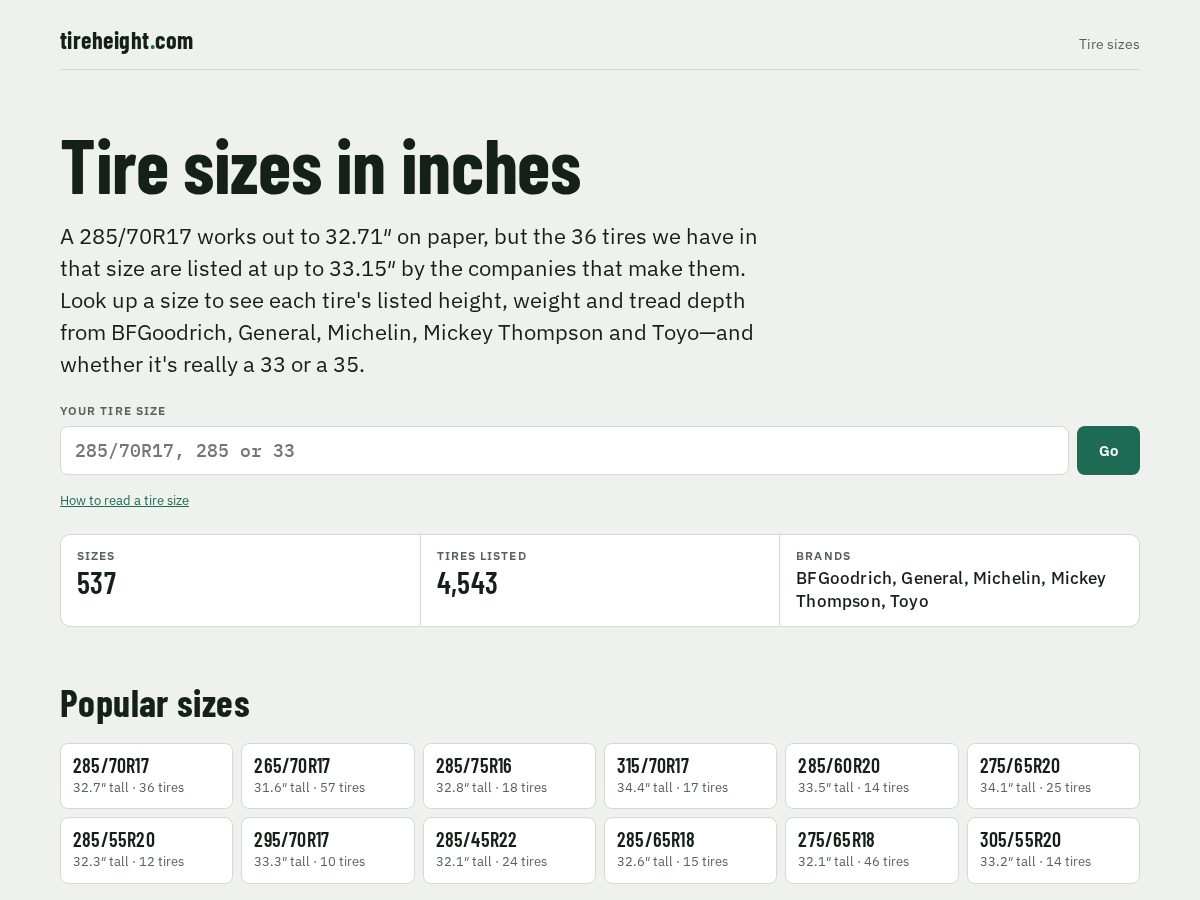Open the Tire sizes nav link

pyautogui.click(x=1109, y=44)
